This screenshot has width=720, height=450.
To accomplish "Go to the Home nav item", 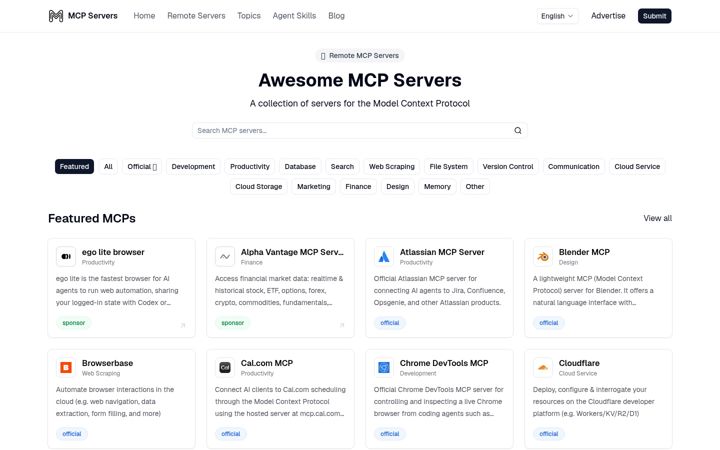I will 144,16.
